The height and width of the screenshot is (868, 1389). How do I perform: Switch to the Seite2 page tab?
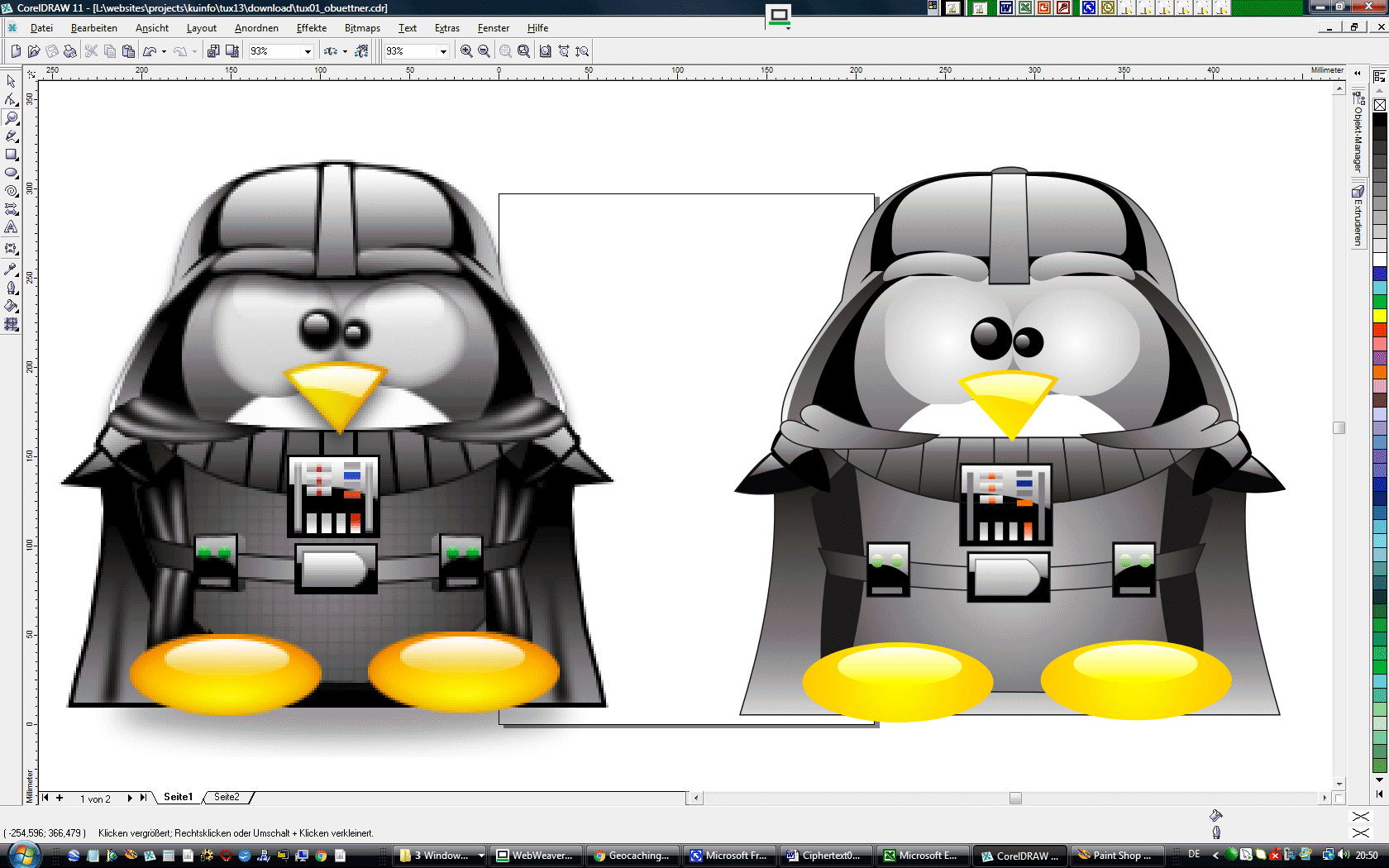point(227,797)
